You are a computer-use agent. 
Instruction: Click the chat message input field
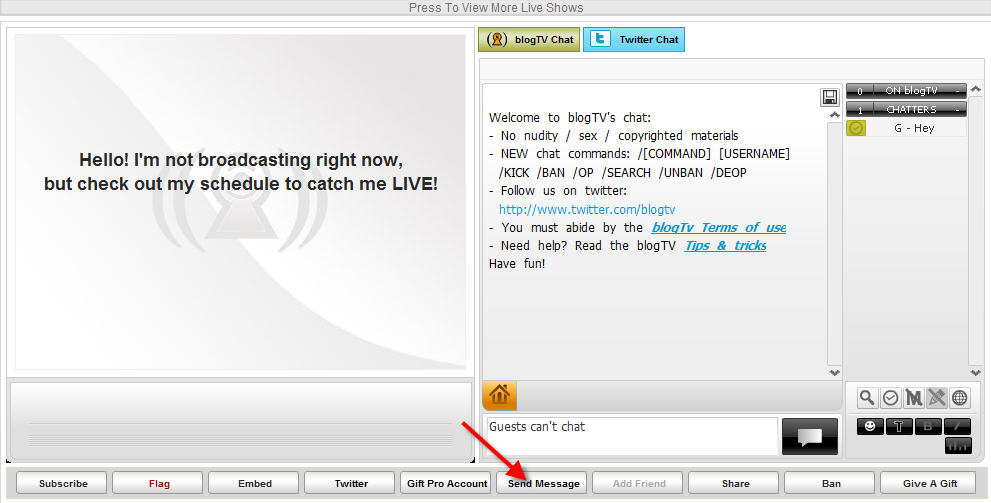[x=630, y=436]
